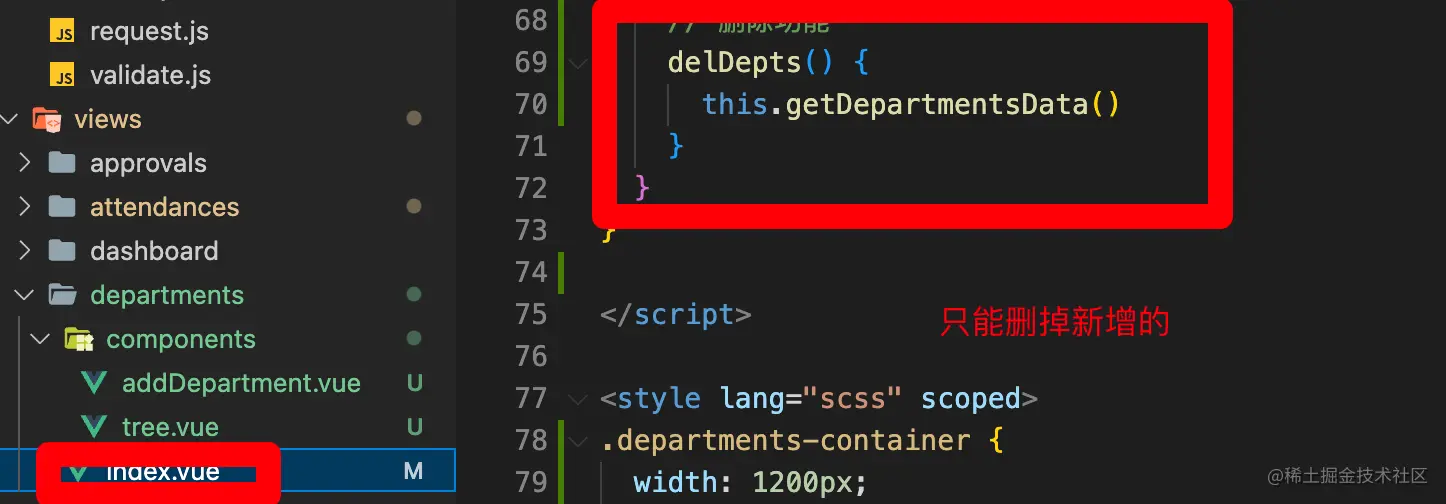Collapse the components folder chevron
The width and height of the screenshot is (1446, 504).
40,339
